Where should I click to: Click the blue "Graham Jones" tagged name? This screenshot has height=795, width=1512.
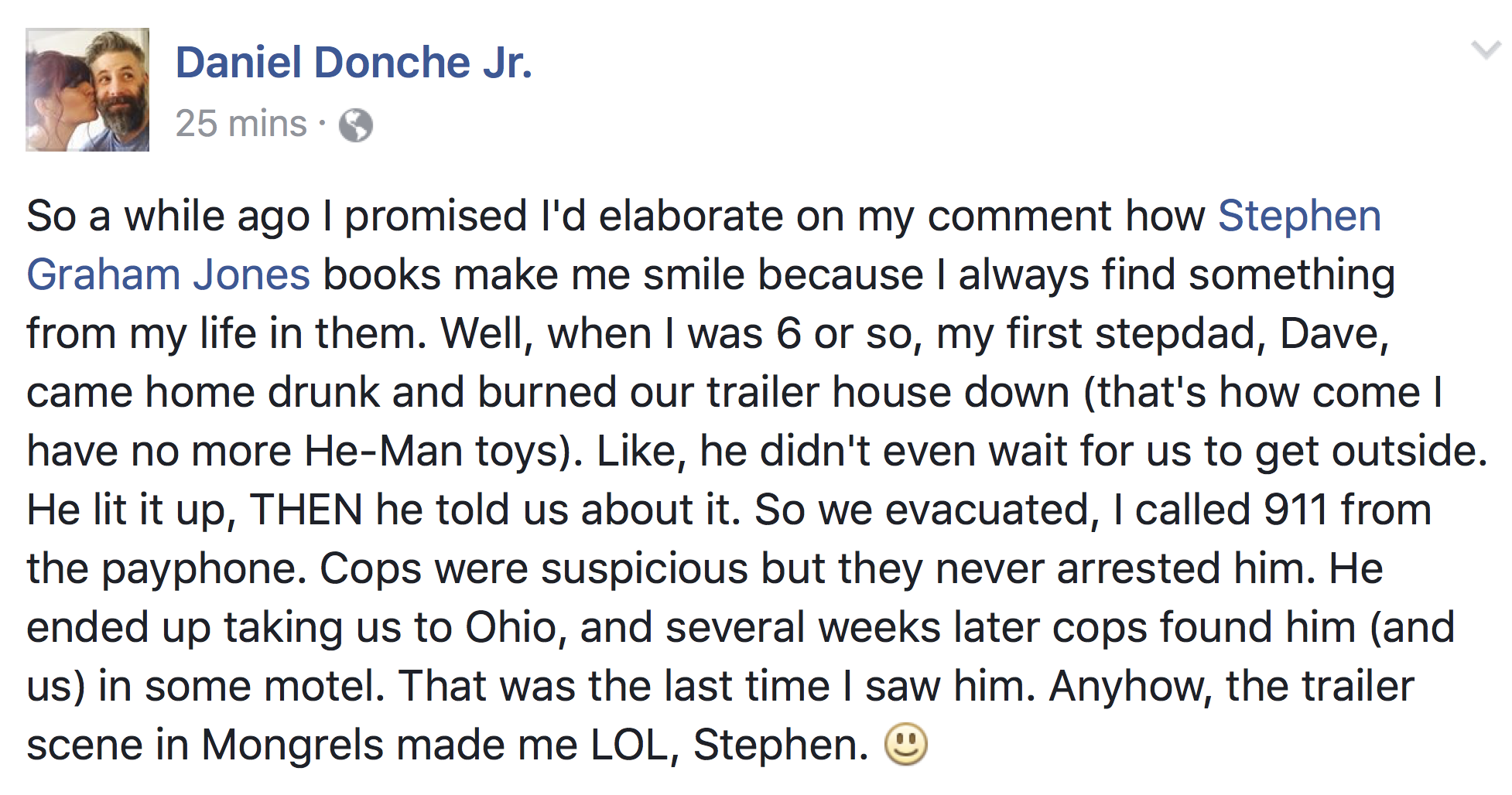click(168, 275)
